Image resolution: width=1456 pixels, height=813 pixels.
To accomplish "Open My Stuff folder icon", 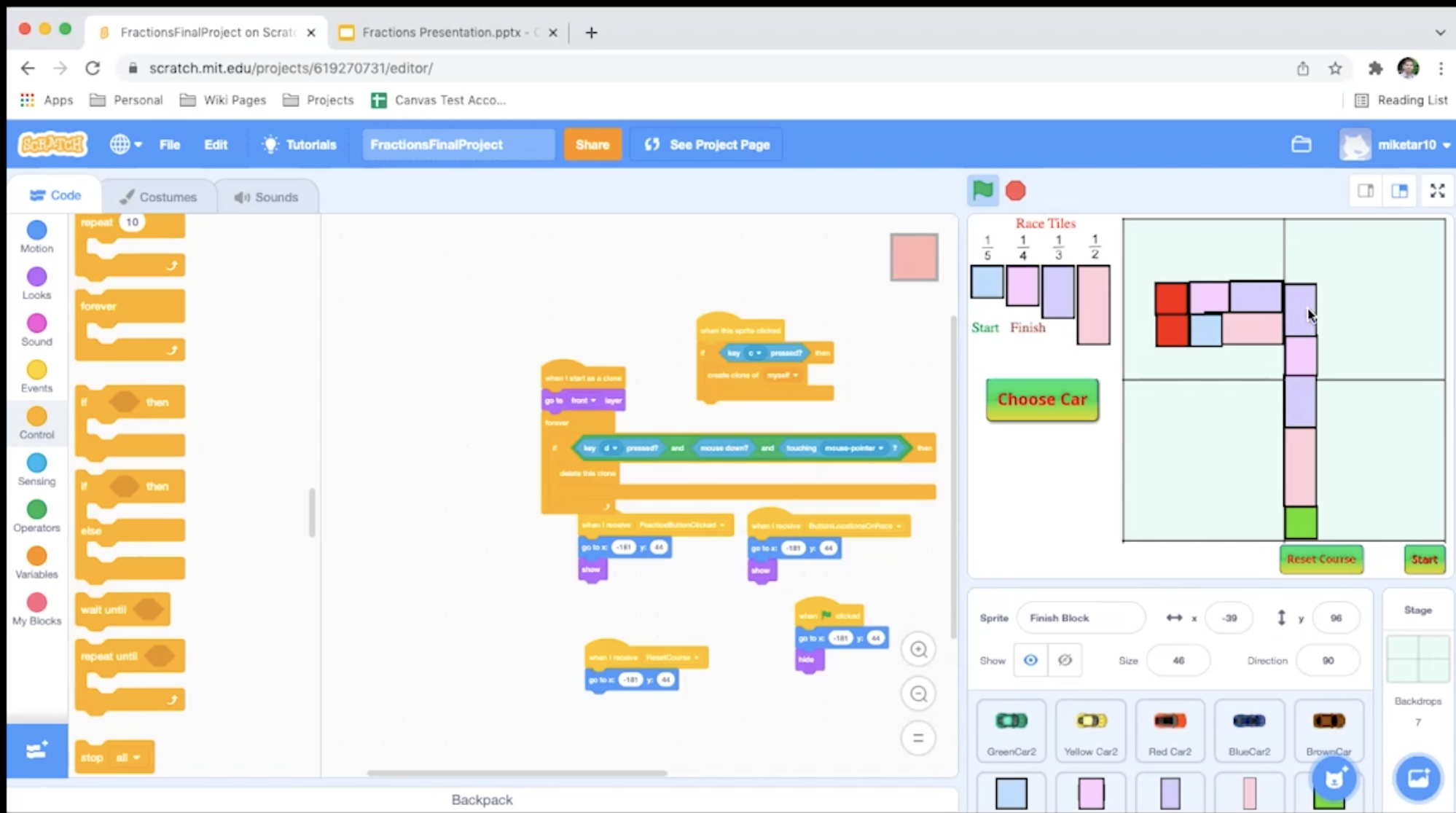I will tap(1302, 144).
